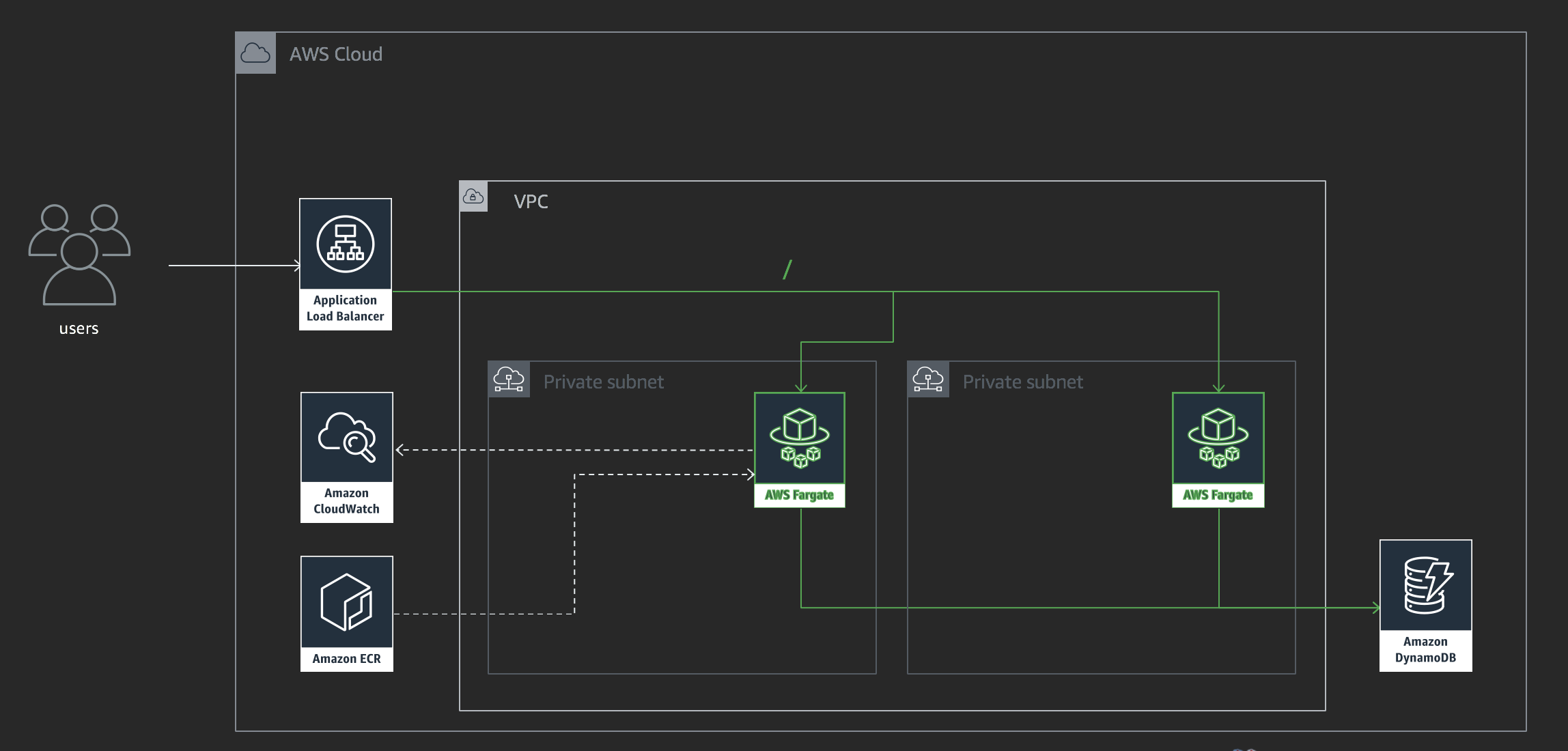
Task: Select the Amazon CloudWatch icon
Action: point(347,438)
